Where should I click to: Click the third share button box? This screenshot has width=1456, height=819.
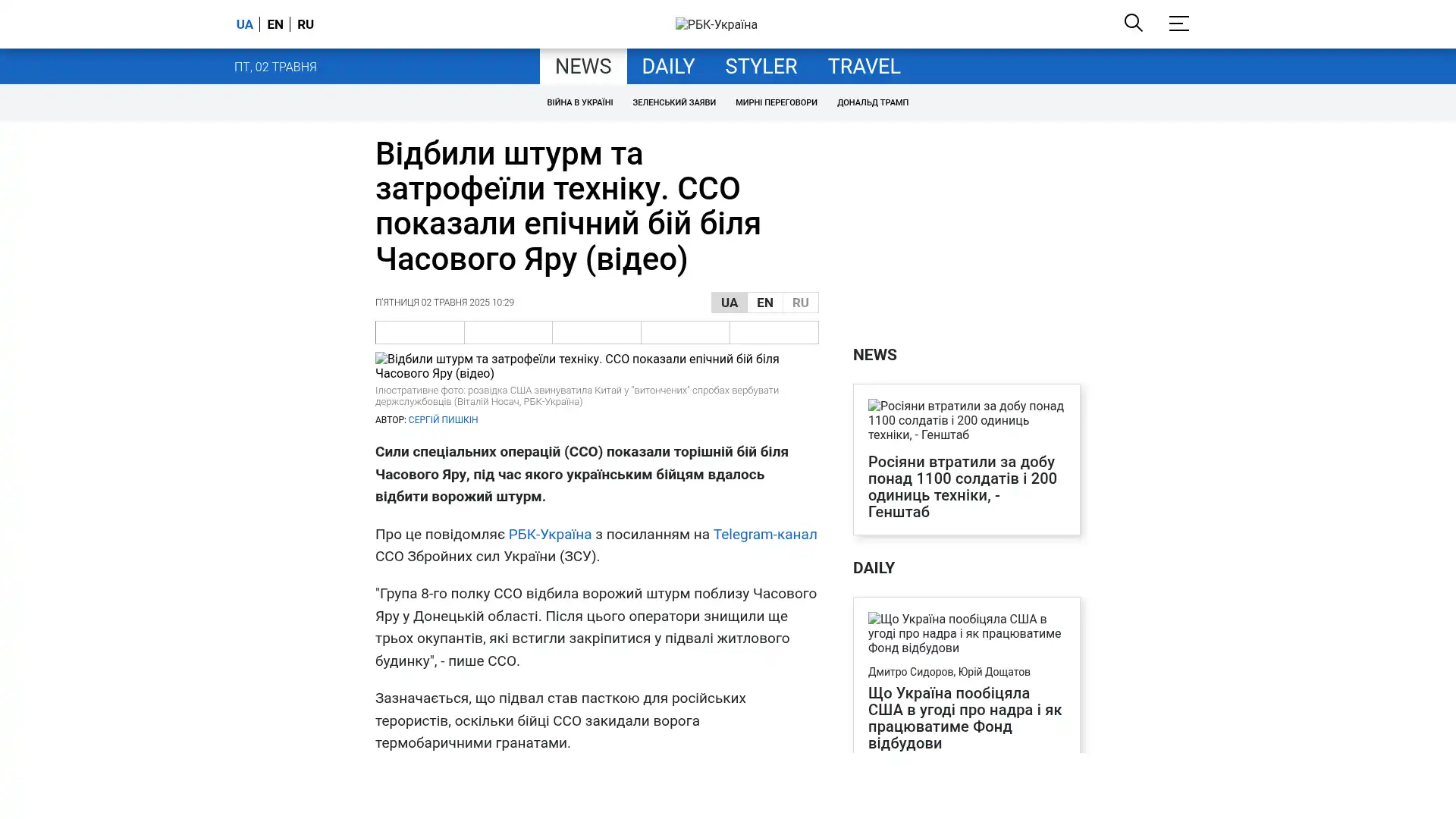click(x=596, y=332)
